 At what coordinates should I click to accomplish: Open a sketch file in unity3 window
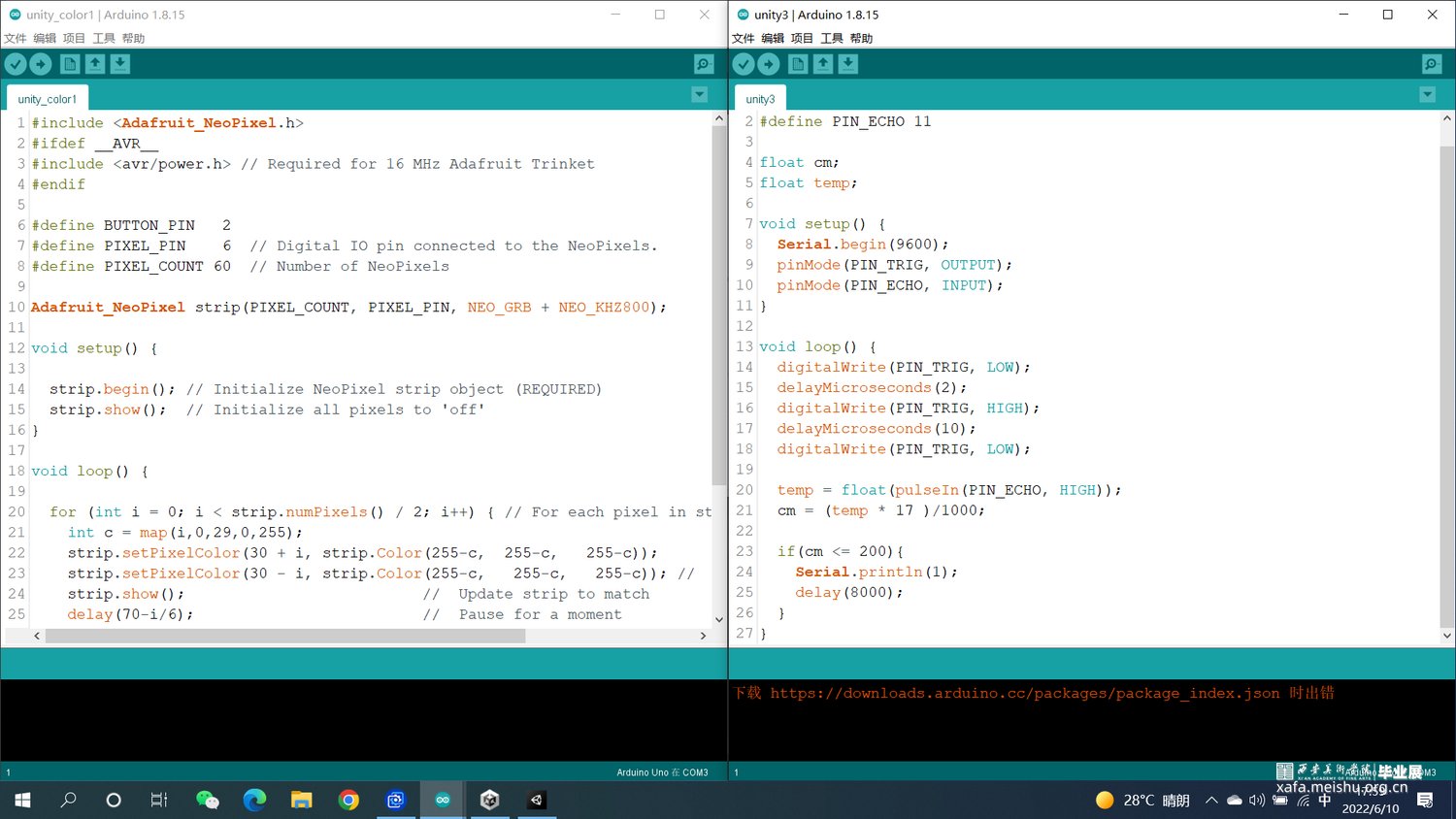tap(823, 64)
